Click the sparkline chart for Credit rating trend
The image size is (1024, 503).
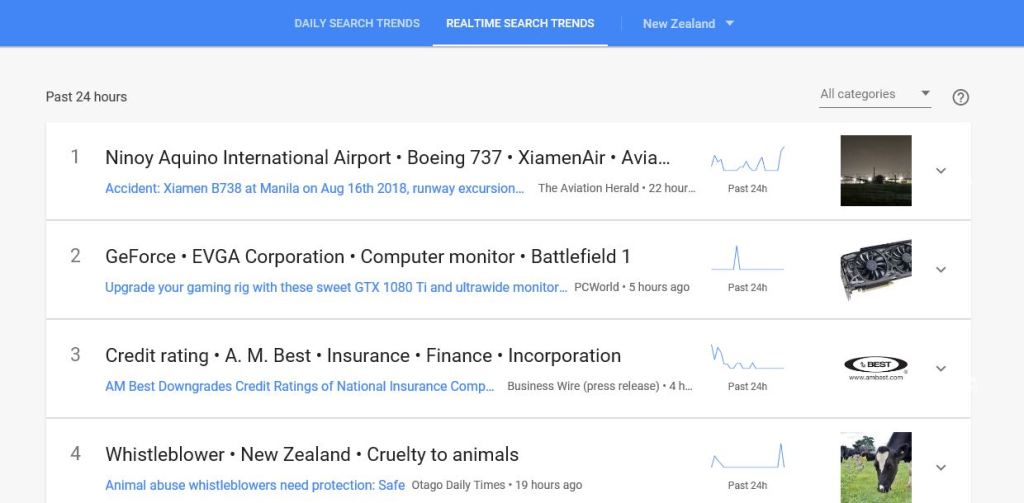[x=747, y=358]
